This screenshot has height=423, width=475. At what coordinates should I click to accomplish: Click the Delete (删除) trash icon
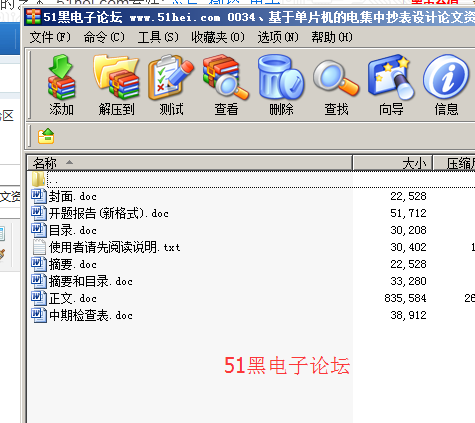[x=281, y=77]
